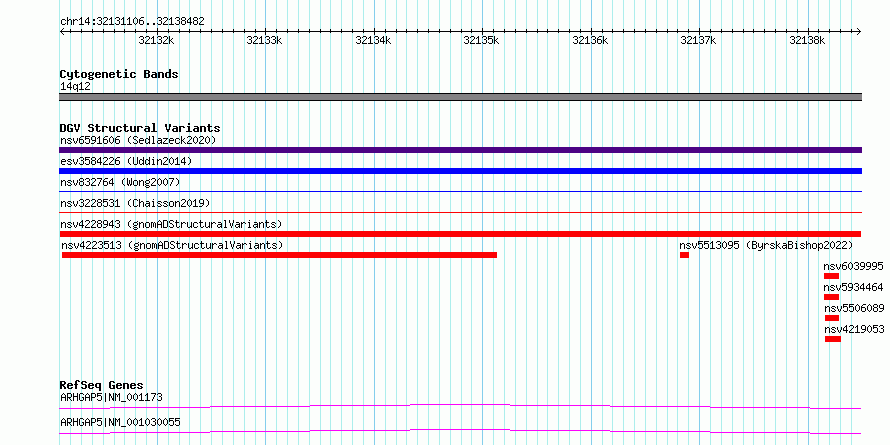Viewport: 890px width, 445px height.
Task: Click the DGV Structural Variants track heading
Action: click(140, 128)
